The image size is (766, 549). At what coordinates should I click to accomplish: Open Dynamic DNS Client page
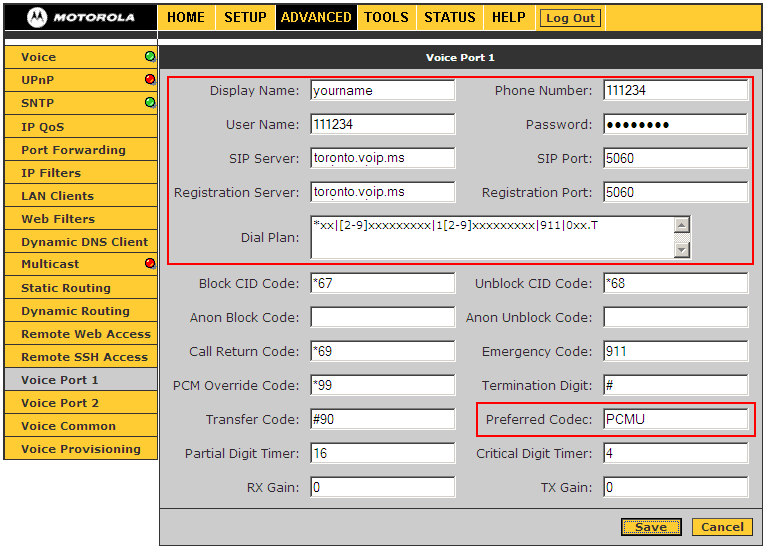click(x=84, y=242)
